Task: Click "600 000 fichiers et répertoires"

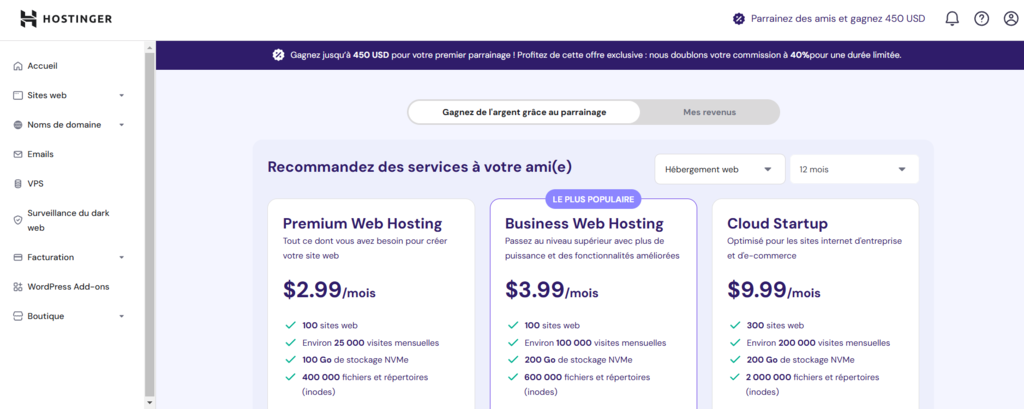Action: (587, 378)
